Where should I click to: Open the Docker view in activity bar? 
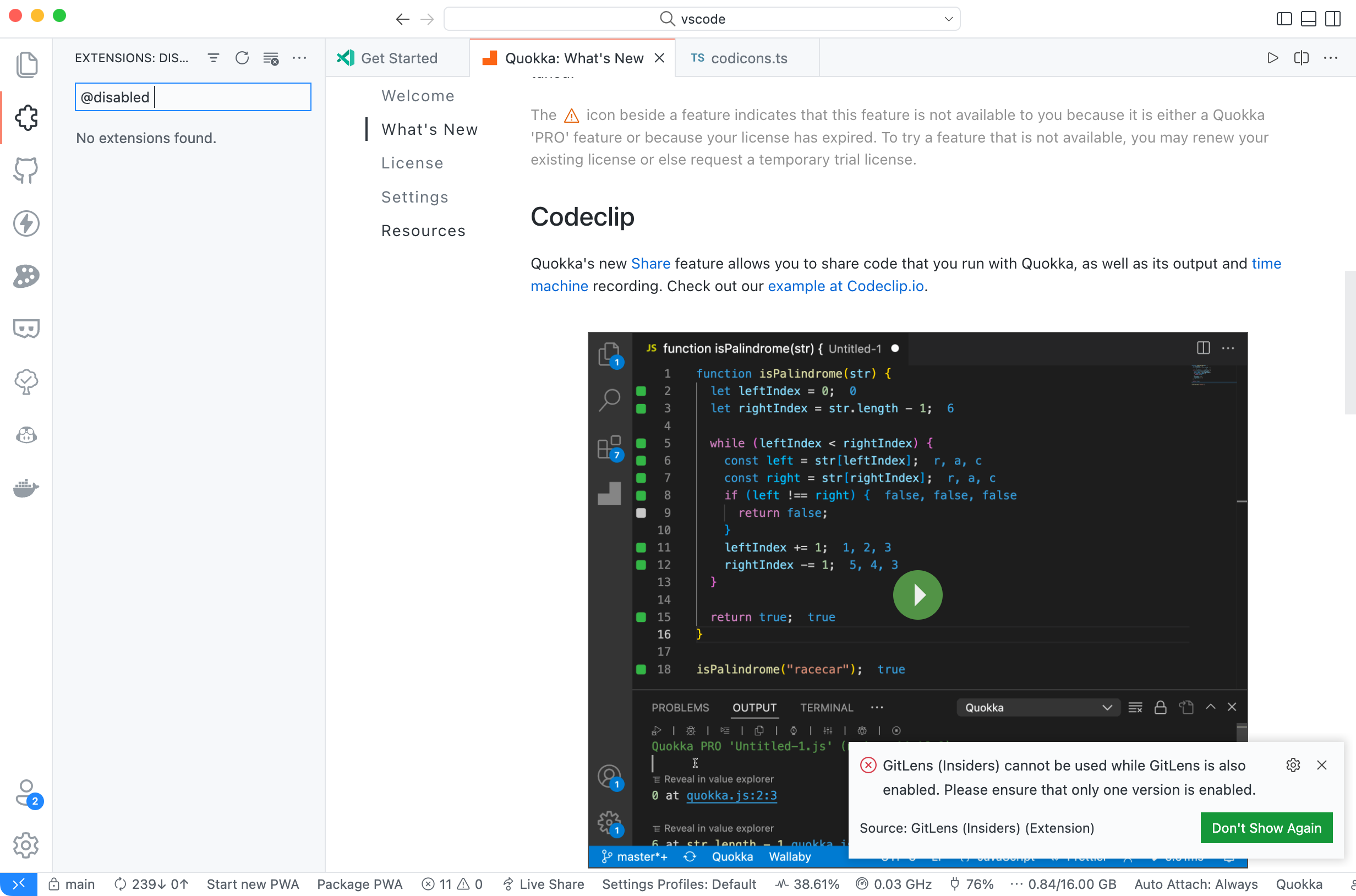point(26,488)
